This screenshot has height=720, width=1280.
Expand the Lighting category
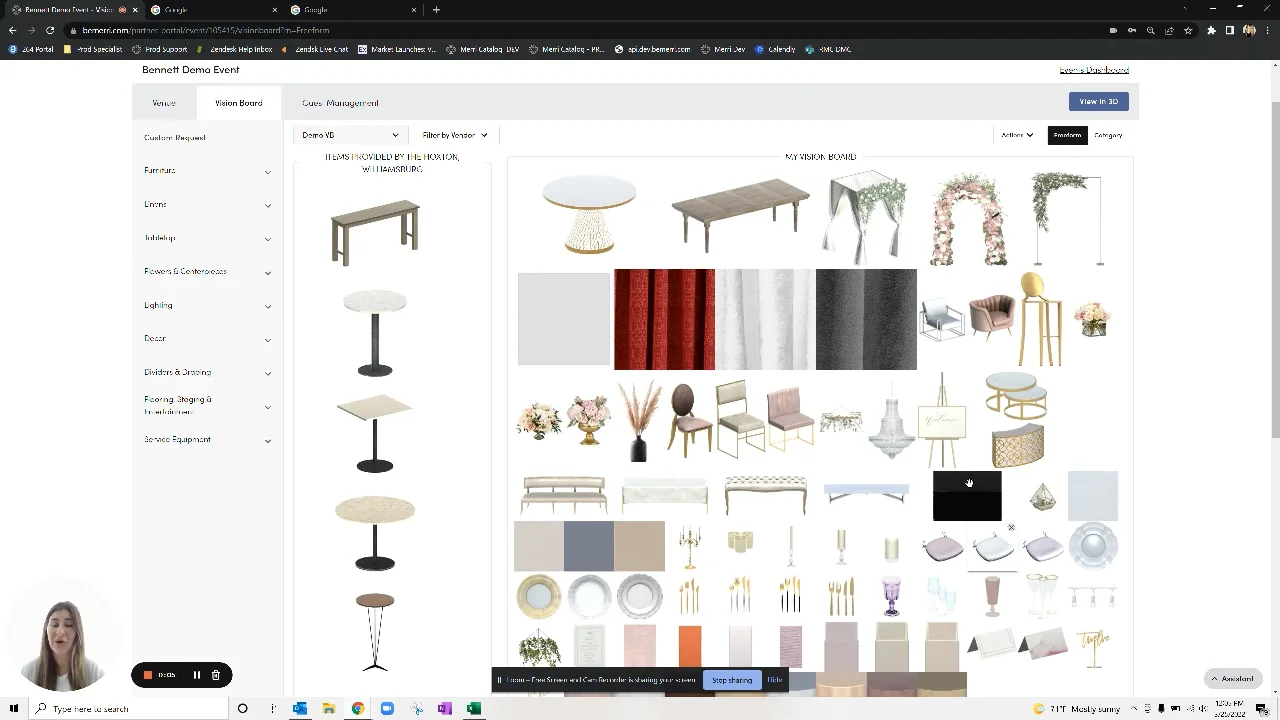coord(207,305)
